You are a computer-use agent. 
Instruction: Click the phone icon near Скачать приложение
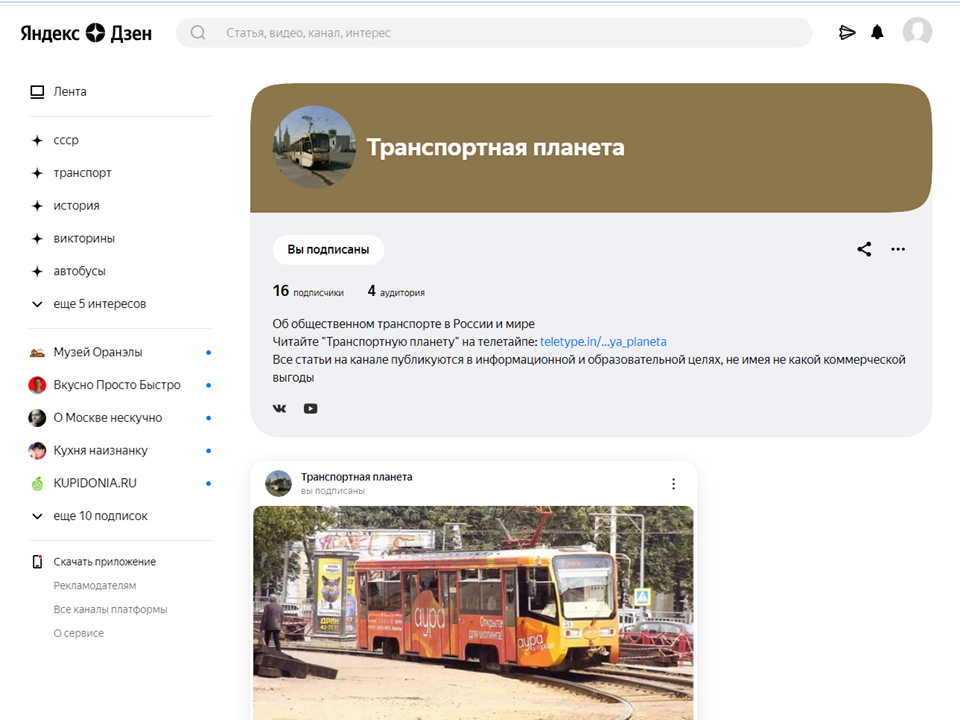37,561
